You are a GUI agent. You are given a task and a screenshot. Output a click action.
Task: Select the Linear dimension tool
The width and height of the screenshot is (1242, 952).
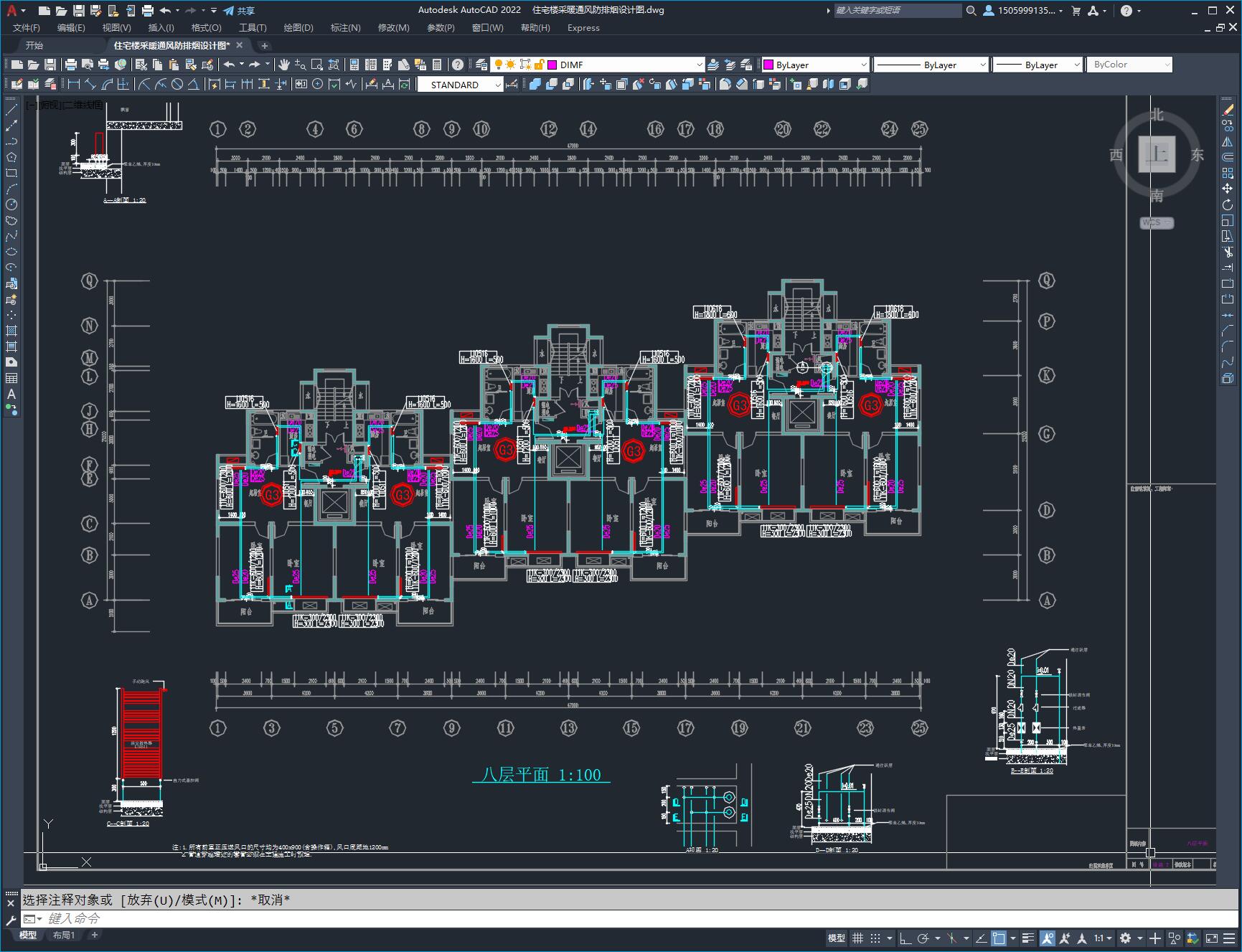pos(73,84)
